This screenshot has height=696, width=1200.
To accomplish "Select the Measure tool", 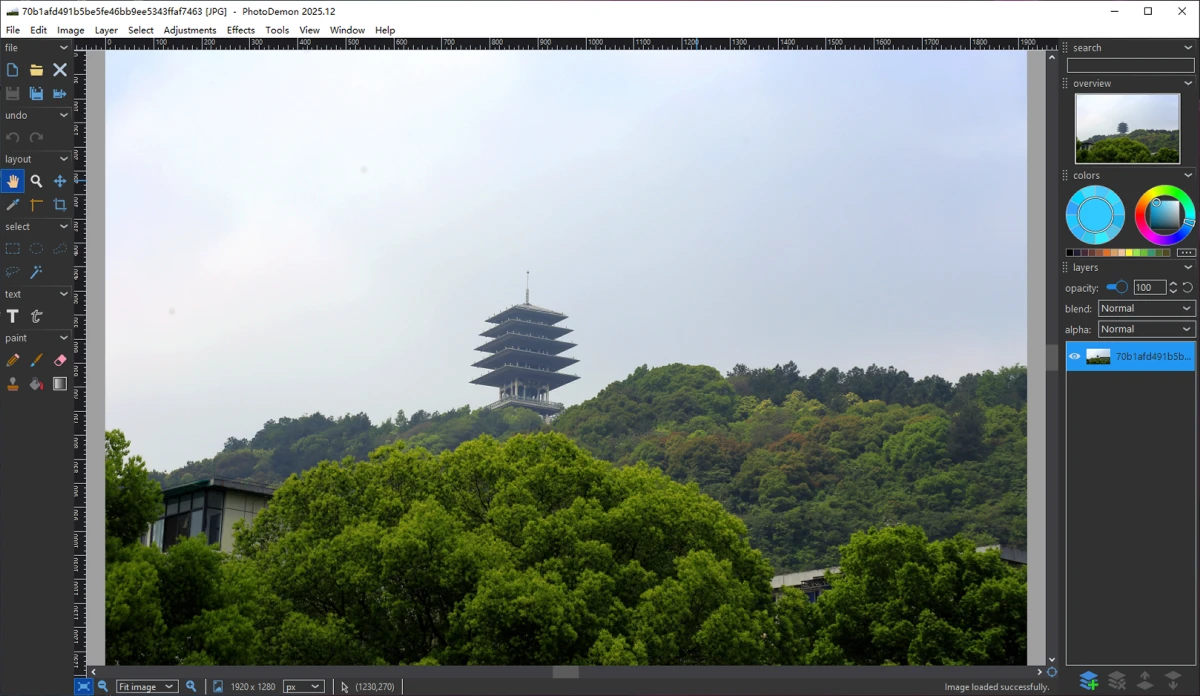I will click(x=36, y=205).
